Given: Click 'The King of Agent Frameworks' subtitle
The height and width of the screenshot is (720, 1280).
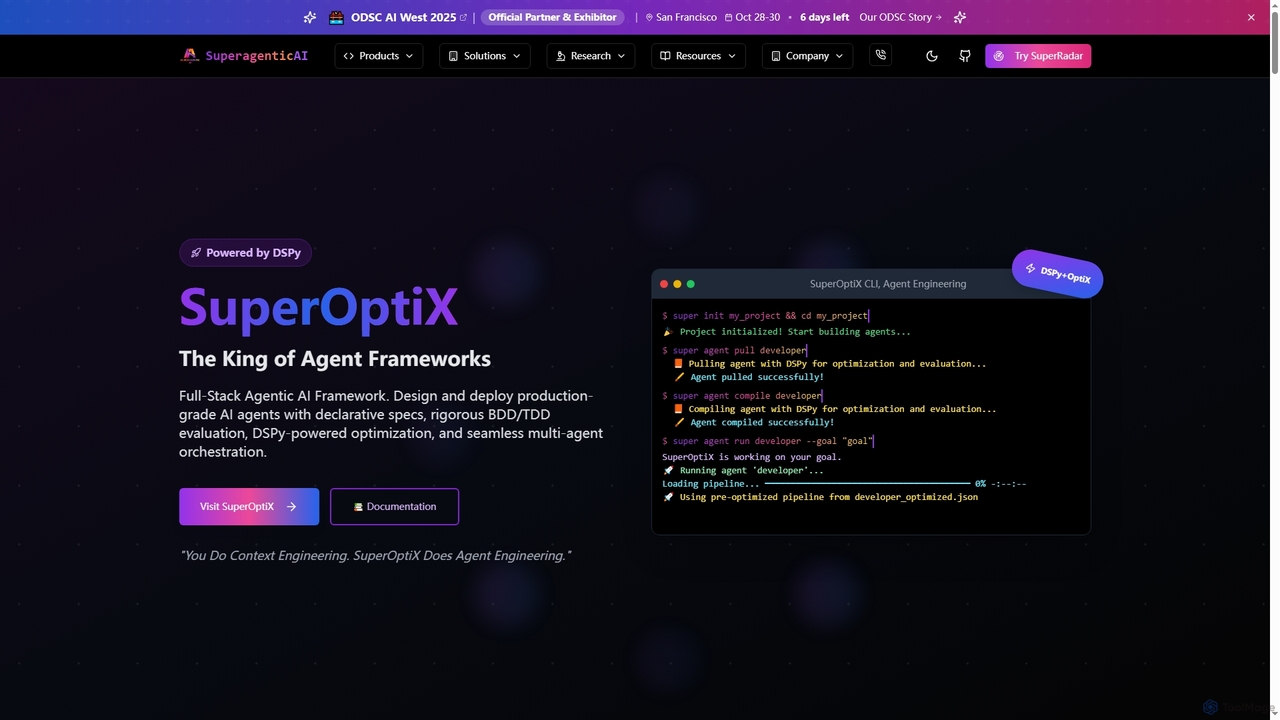Looking at the screenshot, I should [x=335, y=359].
